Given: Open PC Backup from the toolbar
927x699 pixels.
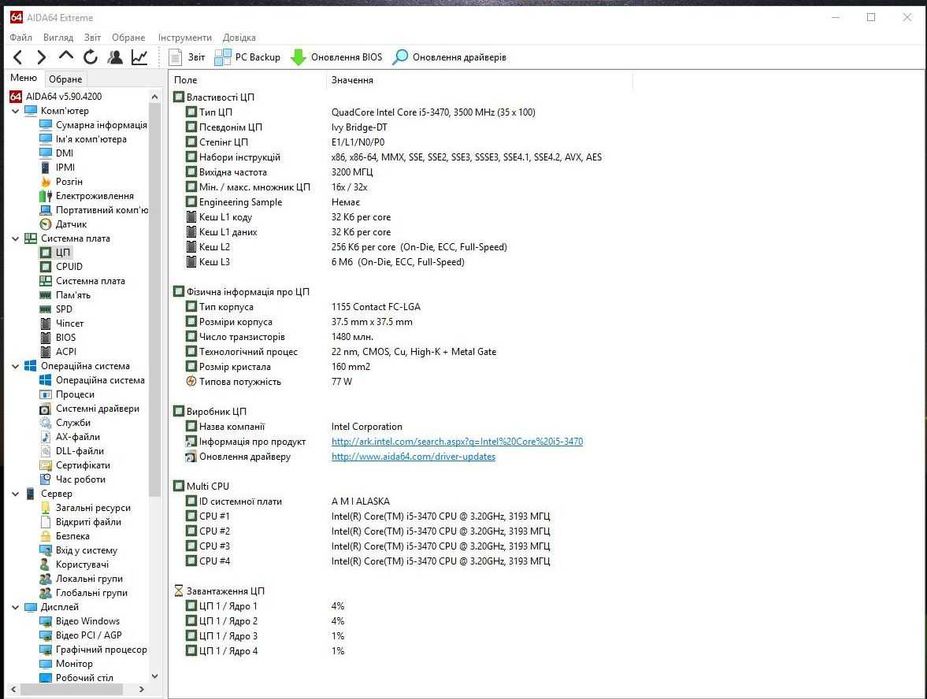Looking at the screenshot, I should 247,57.
